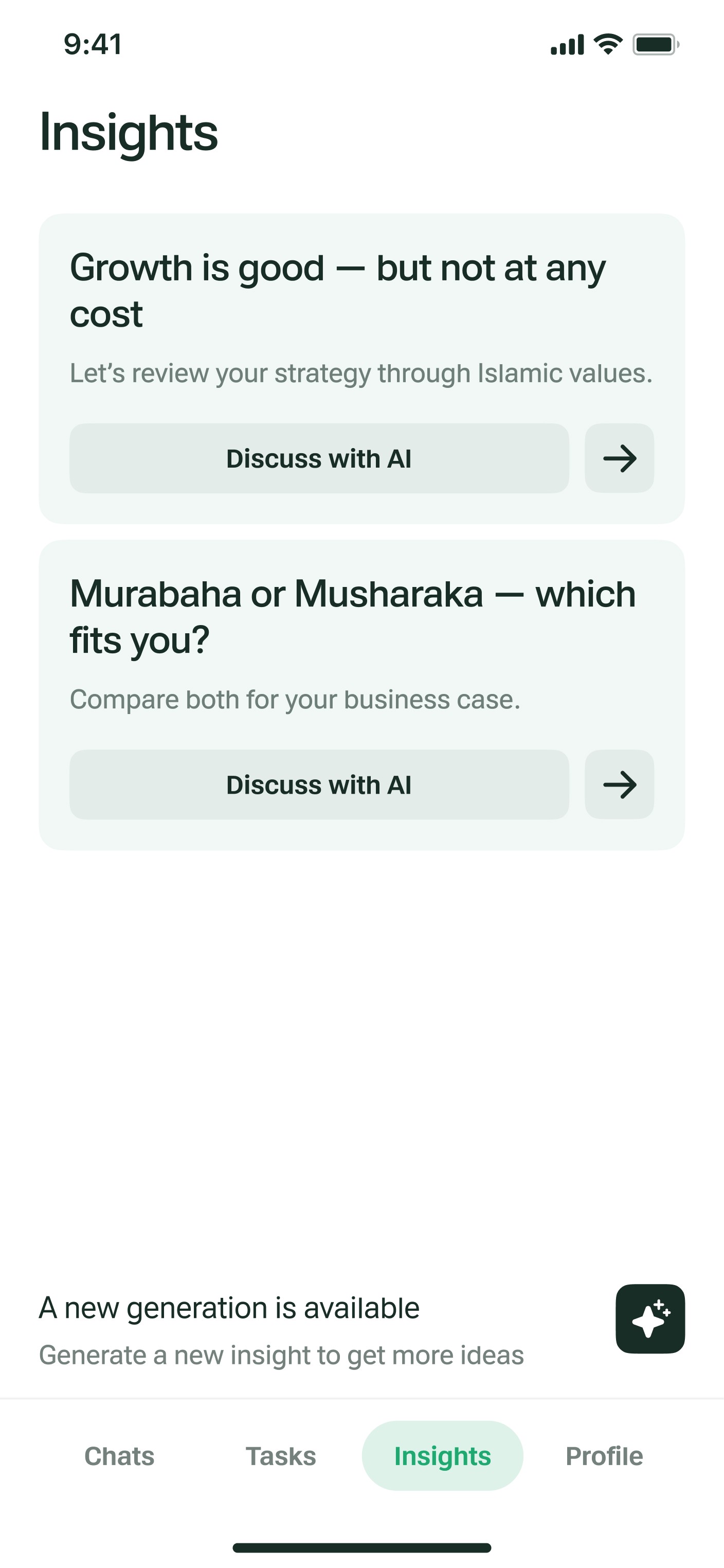Switch to the Chats tab

(119, 1456)
